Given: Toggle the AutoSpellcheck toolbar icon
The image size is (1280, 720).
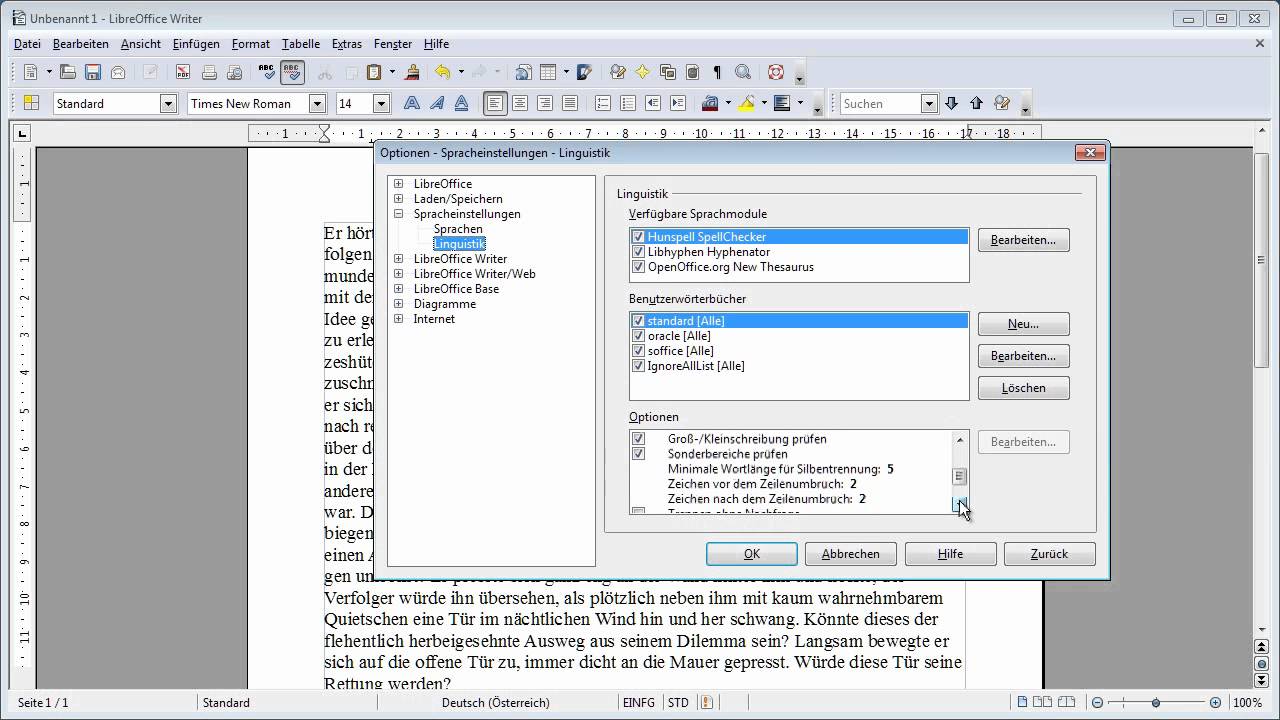Looking at the screenshot, I should [292, 72].
